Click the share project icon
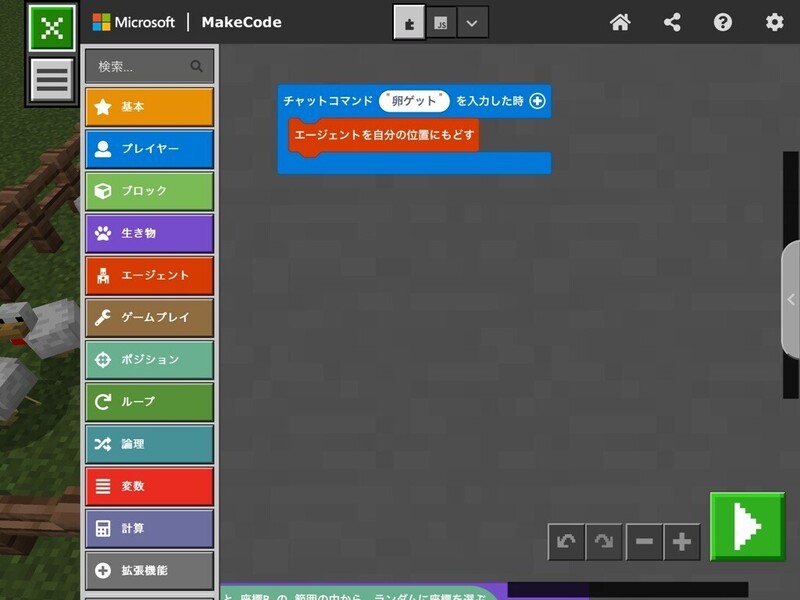 click(x=672, y=22)
